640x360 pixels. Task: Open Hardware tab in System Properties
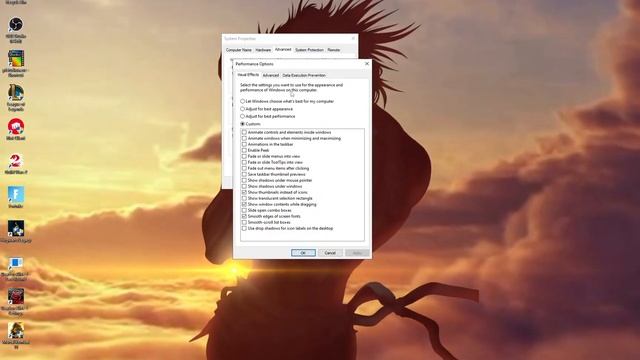point(263,50)
